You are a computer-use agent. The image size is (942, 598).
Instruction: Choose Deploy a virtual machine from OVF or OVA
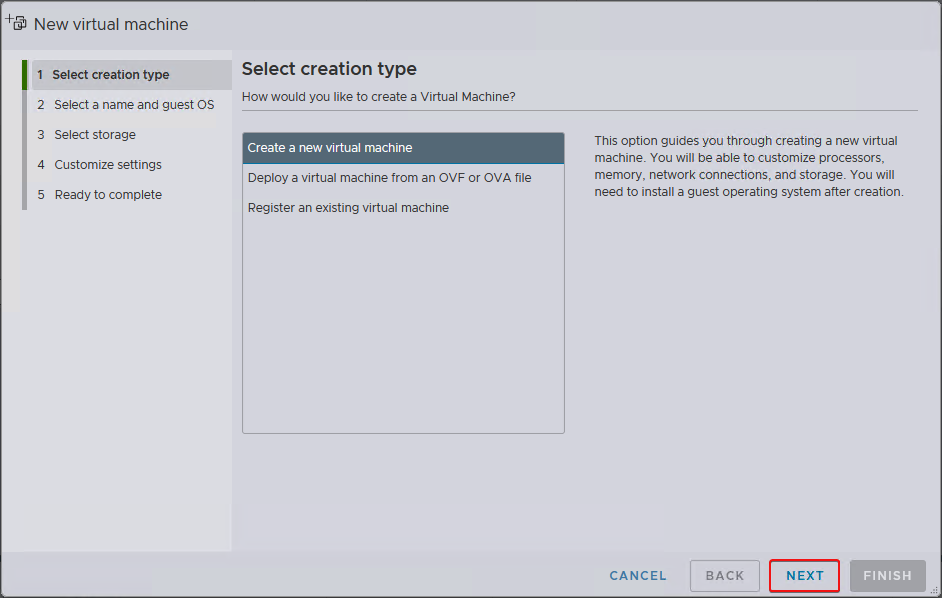pos(389,178)
